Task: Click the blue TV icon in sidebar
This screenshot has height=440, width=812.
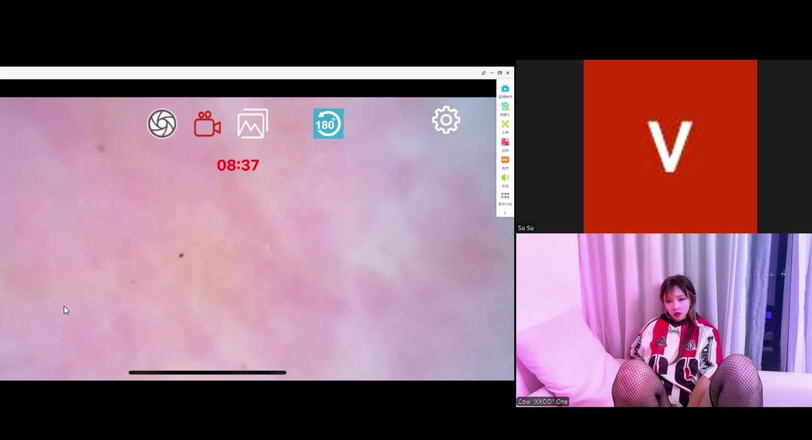Action: click(x=505, y=89)
